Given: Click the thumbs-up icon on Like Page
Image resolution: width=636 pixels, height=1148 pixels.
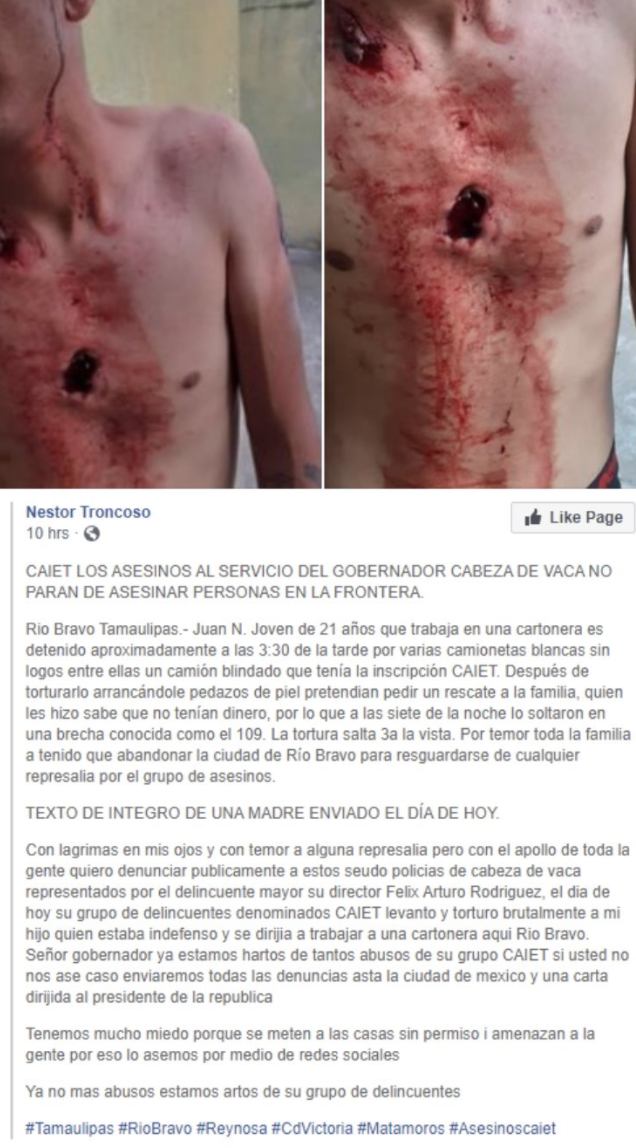Looking at the screenshot, I should pos(533,518).
